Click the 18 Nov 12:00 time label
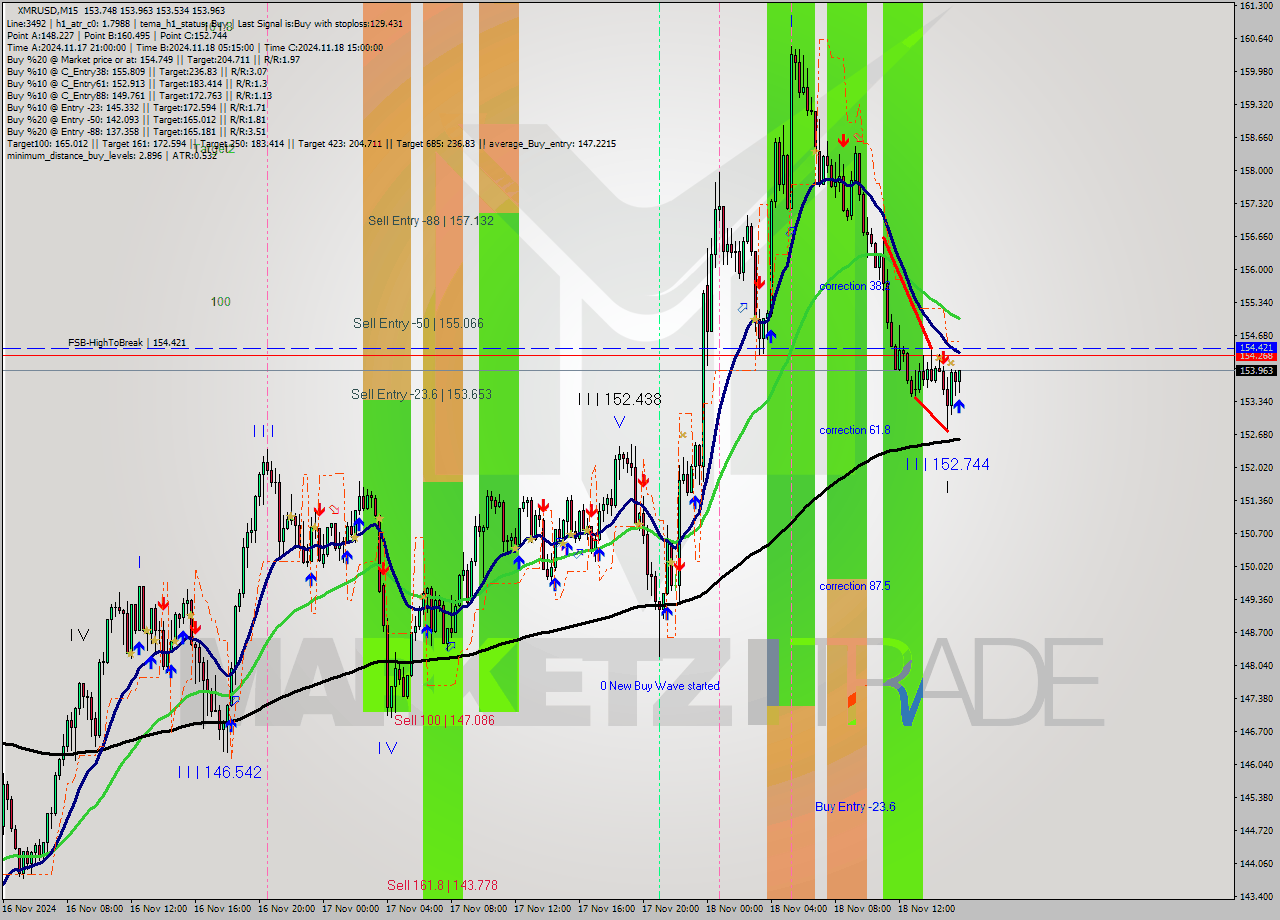This screenshot has width=1280, height=920. [x=926, y=909]
